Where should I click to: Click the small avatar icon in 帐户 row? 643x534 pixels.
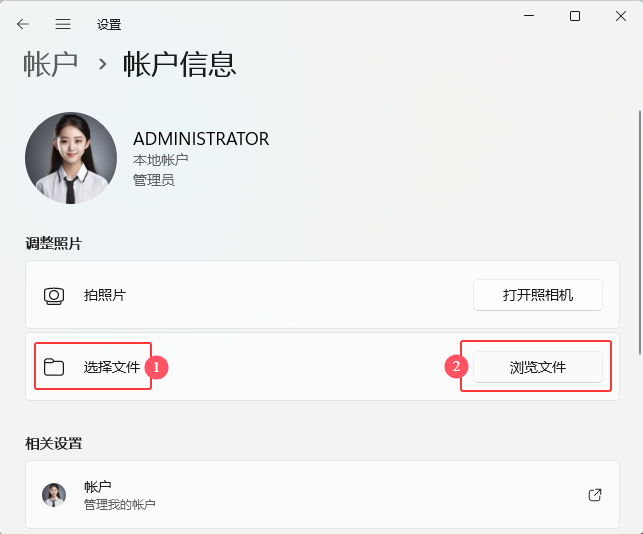coord(54,495)
